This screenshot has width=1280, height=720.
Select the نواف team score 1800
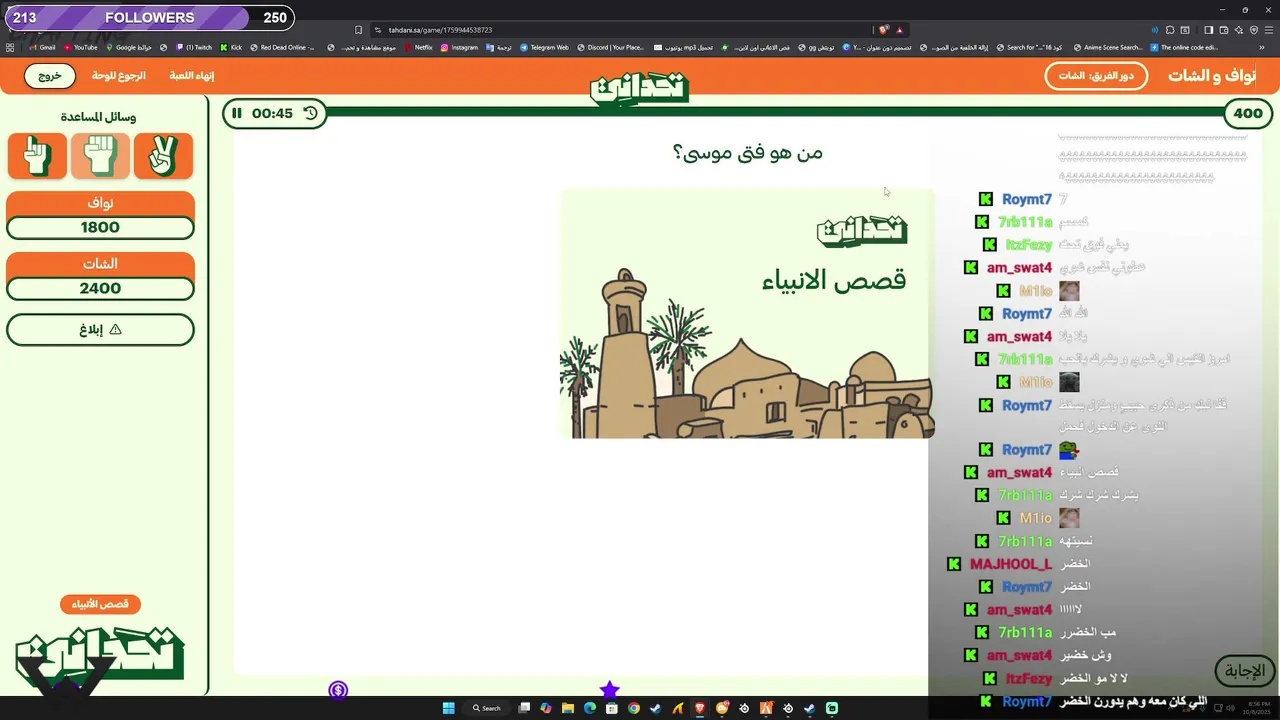(100, 227)
